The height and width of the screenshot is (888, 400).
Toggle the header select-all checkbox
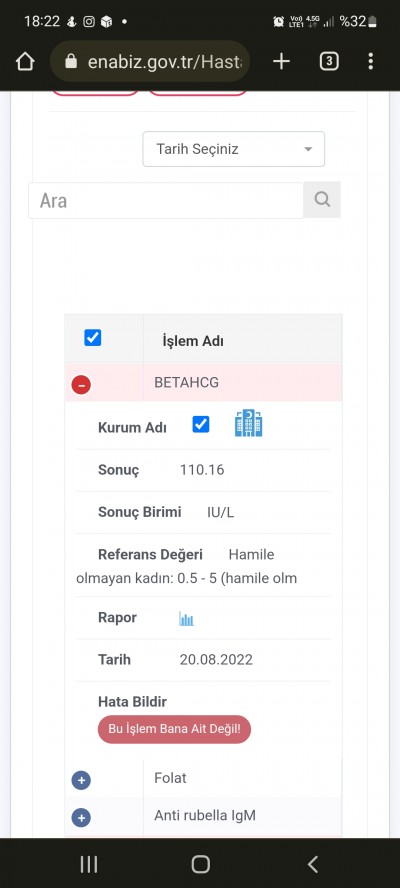pos(92,338)
